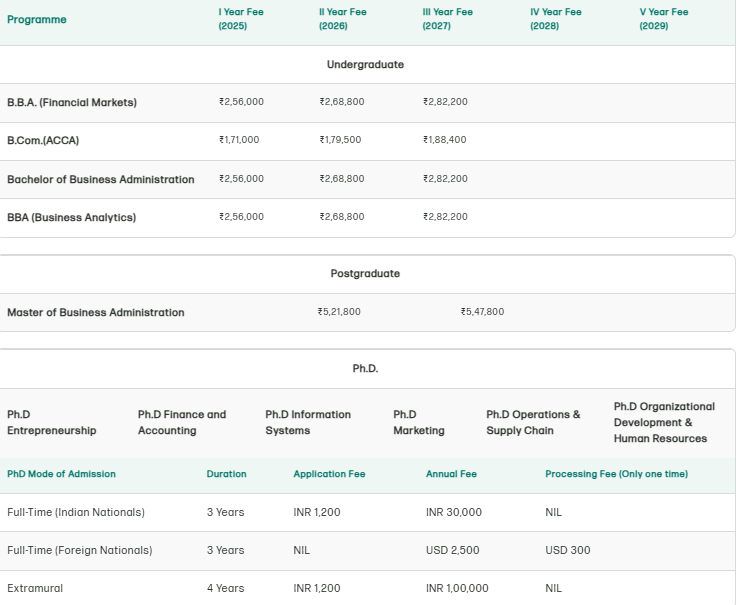Click the Master of Business Administration programme

96,312
